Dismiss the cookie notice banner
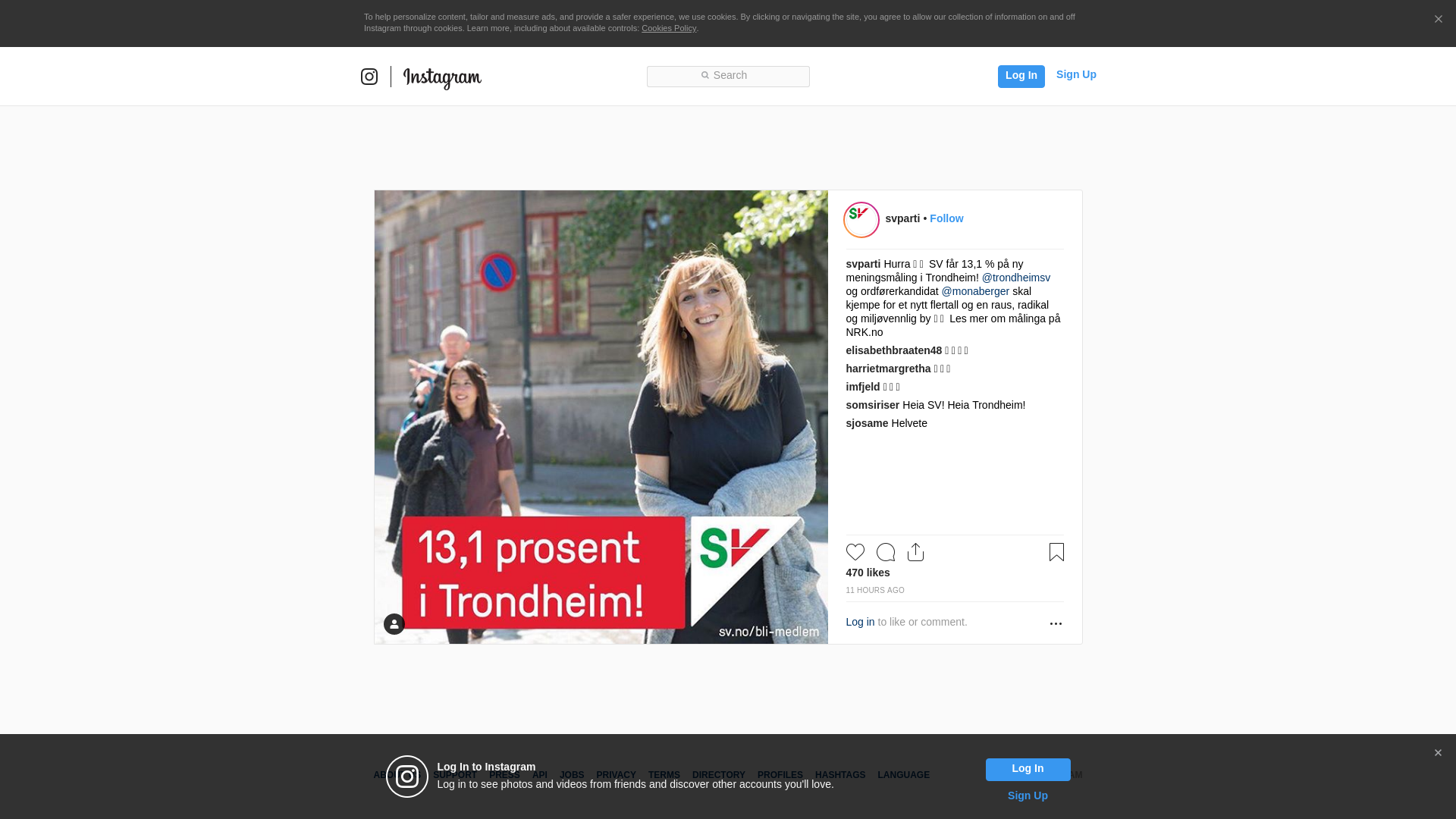The width and height of the screenshot is (1456, 819). pyautogui.click(x=1438, y=20)
